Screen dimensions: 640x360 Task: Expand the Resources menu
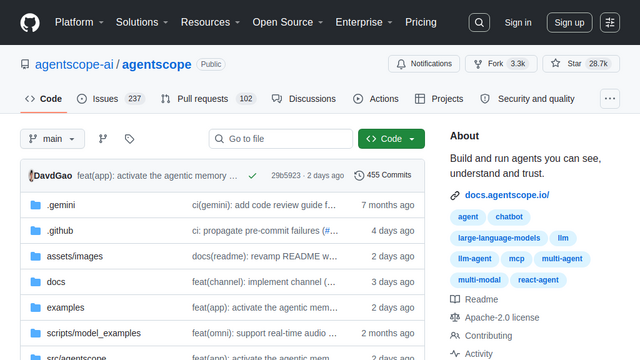[x=210, y=22]
